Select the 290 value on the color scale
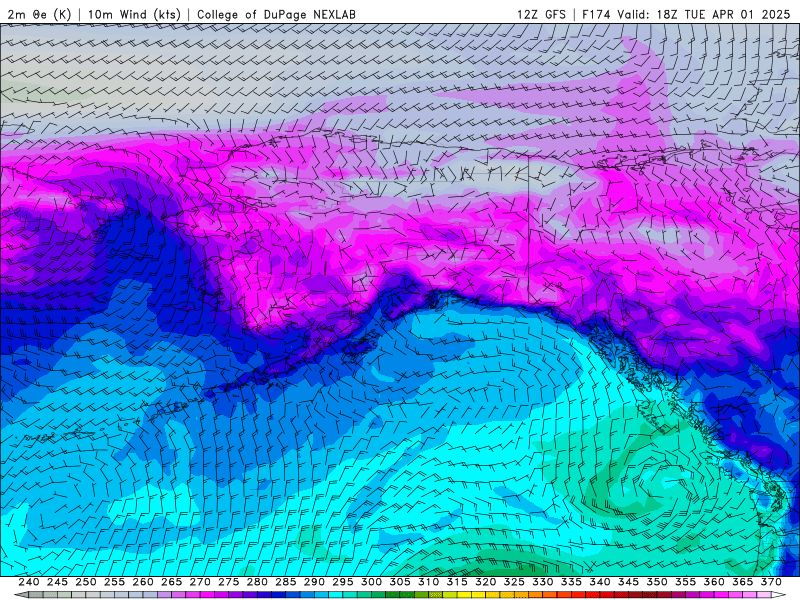Image resolution: width=800 pixels, height=600 pixels. click(314, 582)
